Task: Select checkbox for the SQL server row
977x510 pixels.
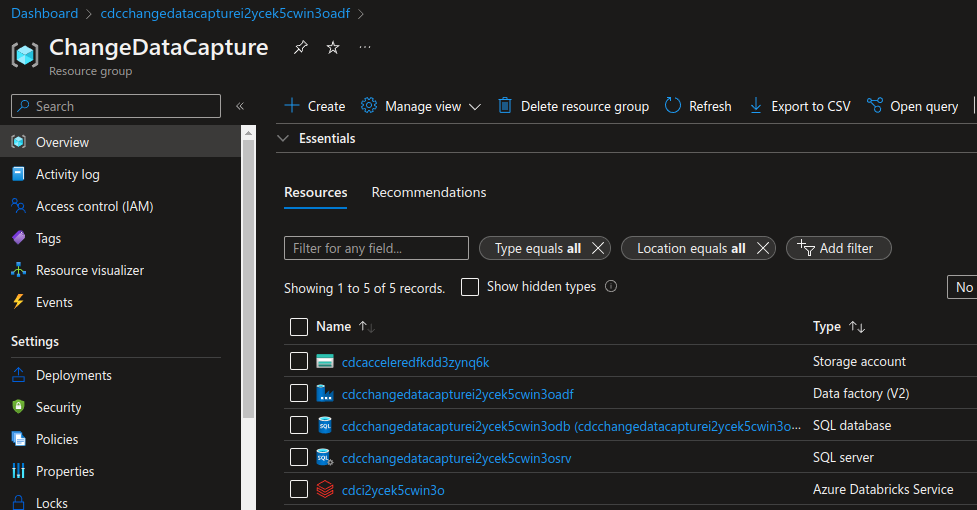Action: [299, 457]
